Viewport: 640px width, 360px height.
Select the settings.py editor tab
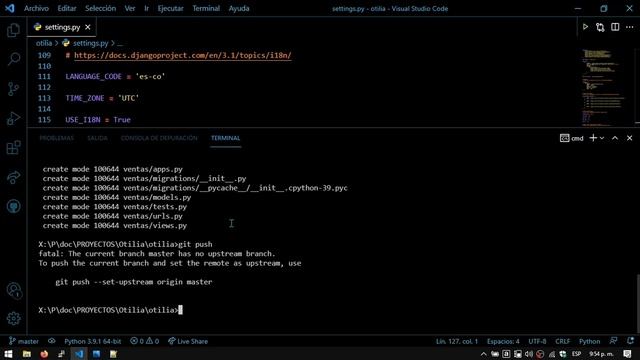pyautogui.click(x=62, y=27)
